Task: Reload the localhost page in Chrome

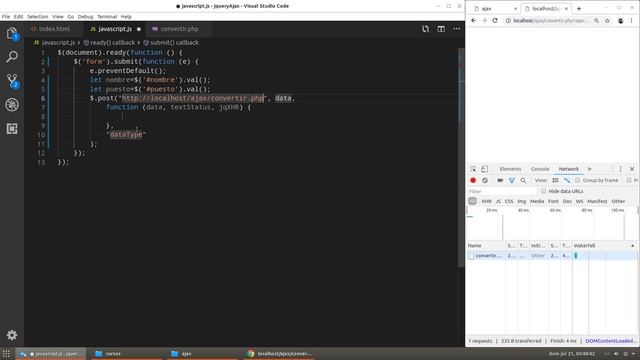Action: pos(495,20)
